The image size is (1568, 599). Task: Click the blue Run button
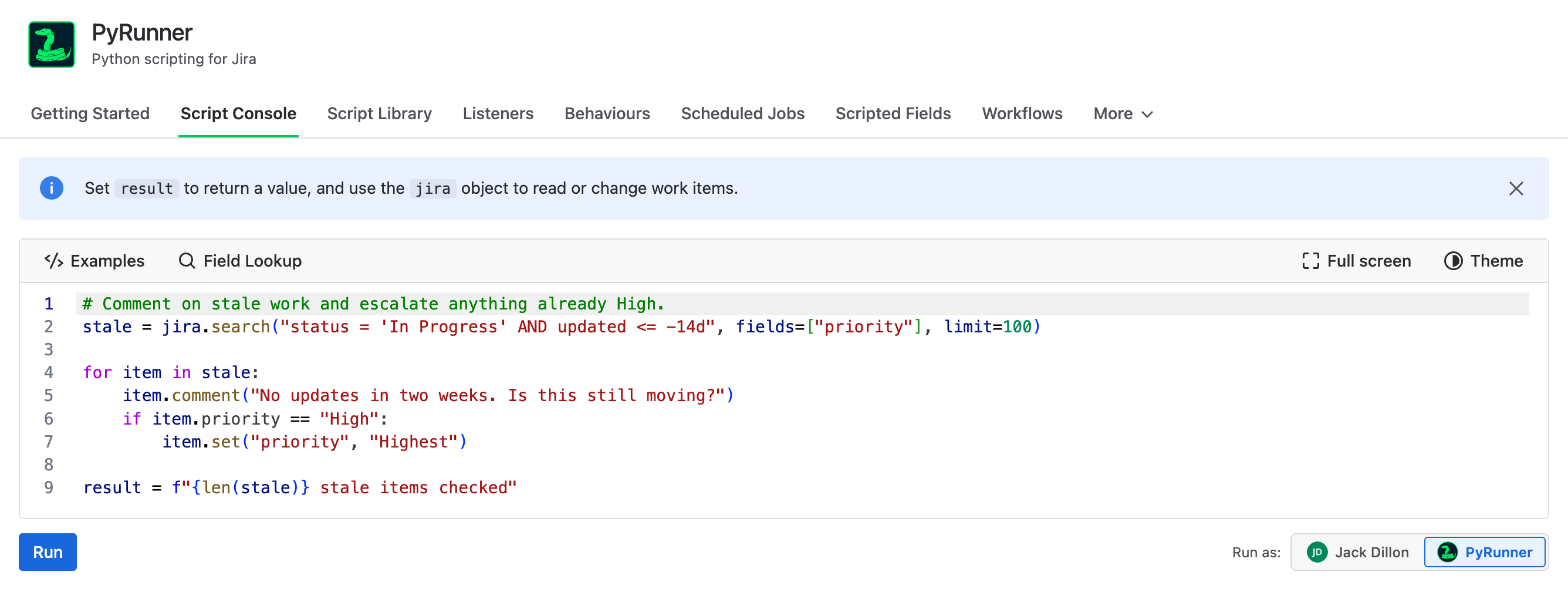(48, 552)
